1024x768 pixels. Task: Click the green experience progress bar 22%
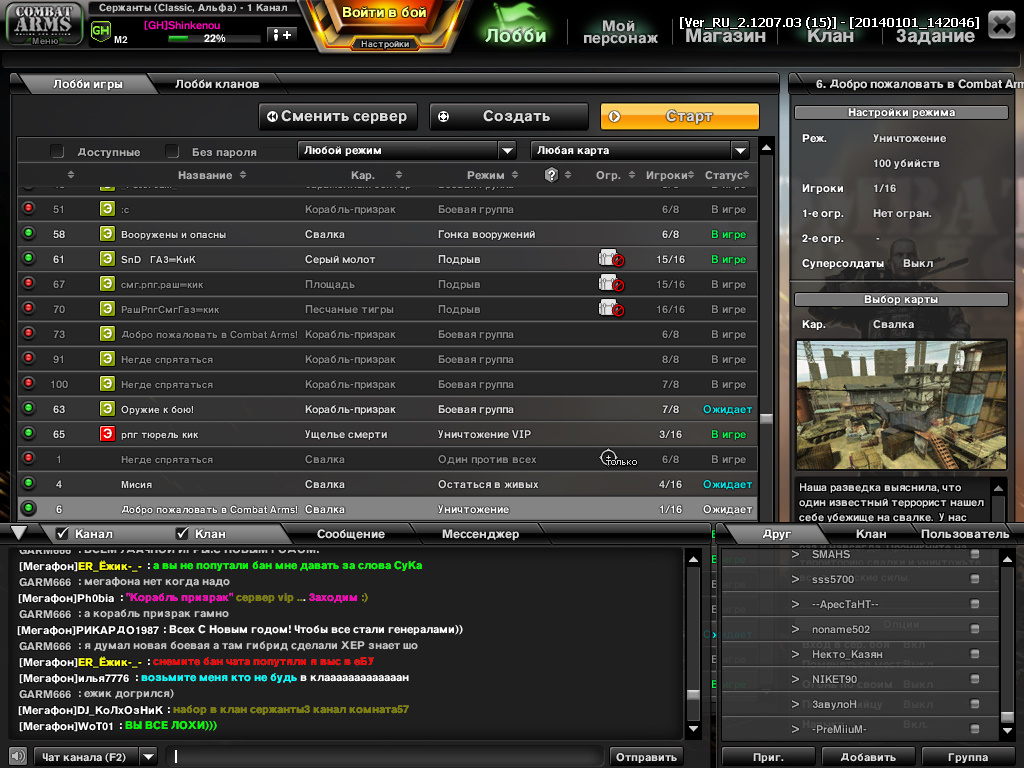coord(214,39)
